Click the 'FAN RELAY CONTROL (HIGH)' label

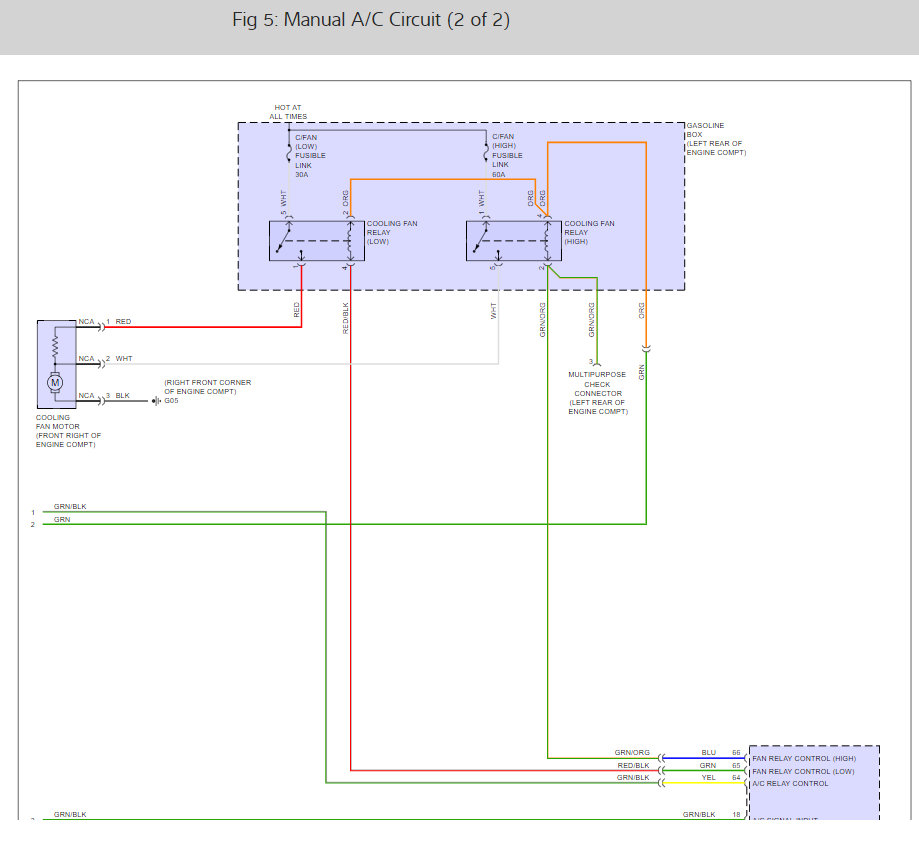coord(804,758)
